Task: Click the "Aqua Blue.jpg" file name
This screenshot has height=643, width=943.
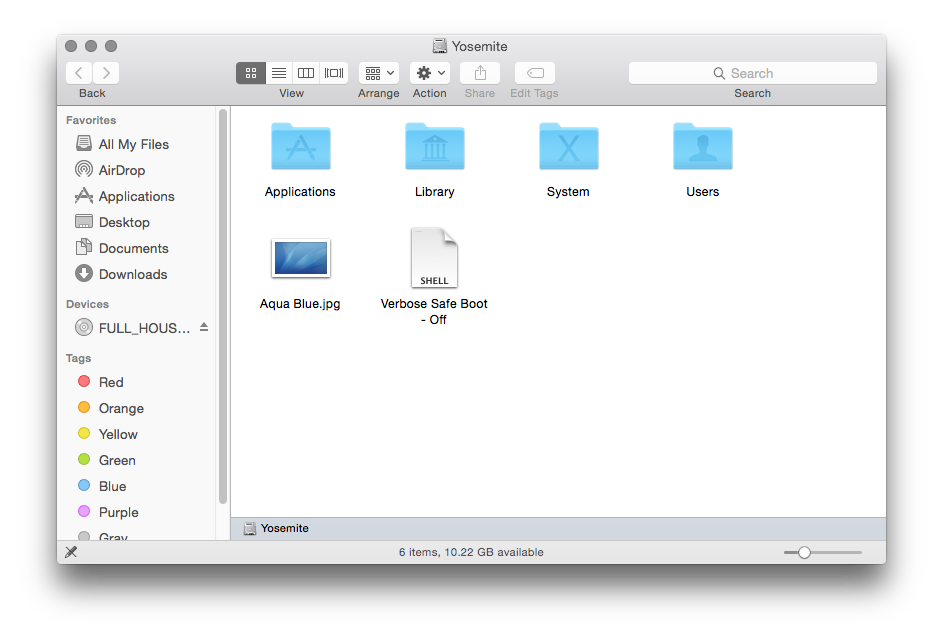Action: tap(300, 304)
